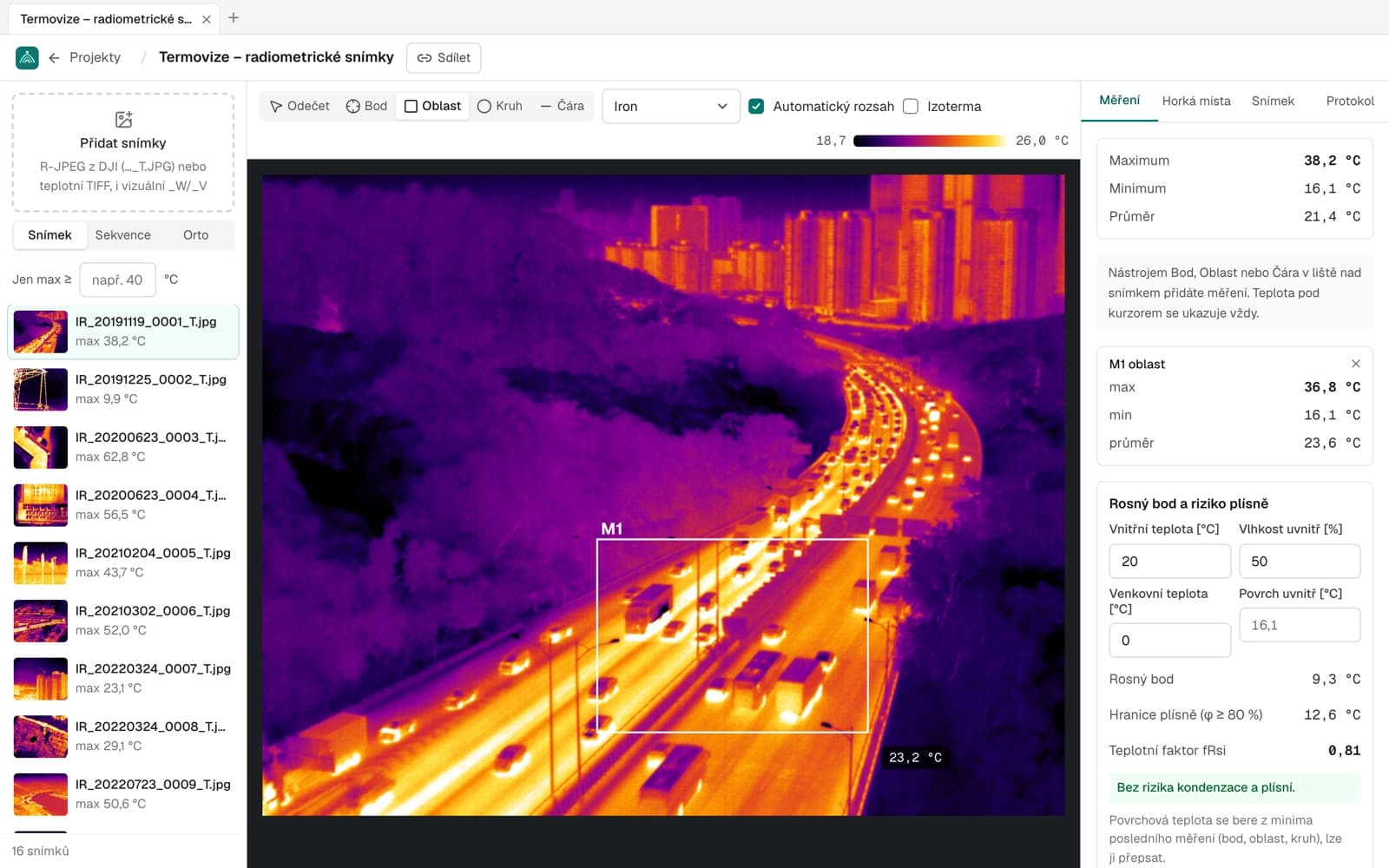This screenshot has height=868, width=1389.
Task: Select the Čára line tool
Action: point(562,106)
